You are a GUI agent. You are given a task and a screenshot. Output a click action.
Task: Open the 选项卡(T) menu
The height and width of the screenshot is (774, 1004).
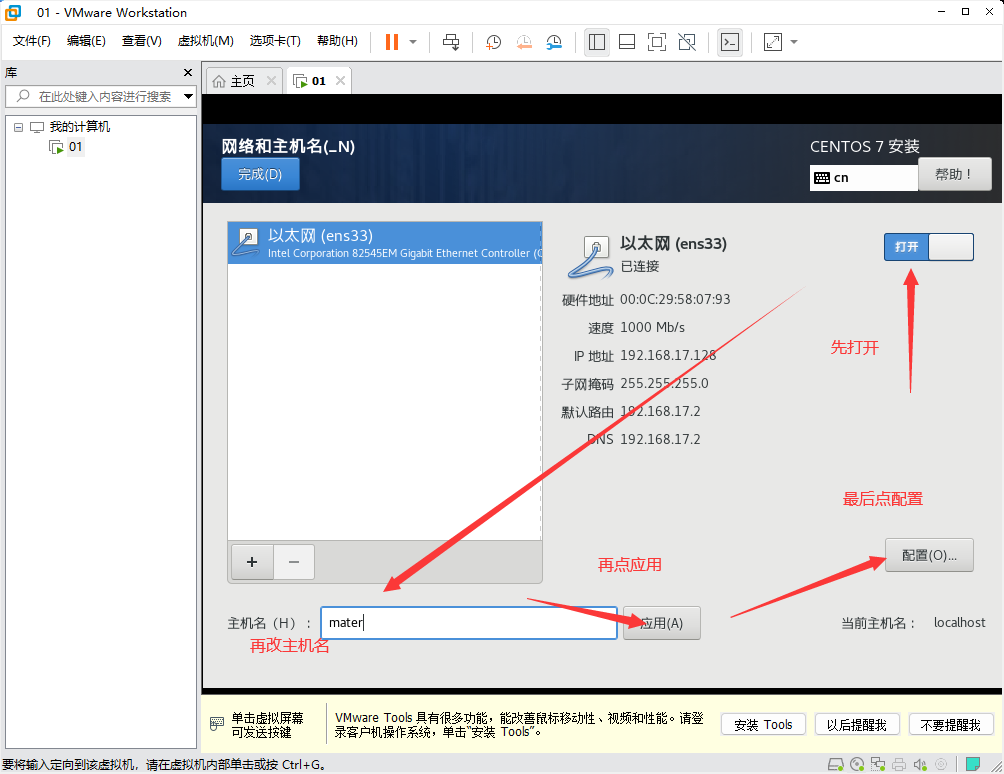click(275, 41)
